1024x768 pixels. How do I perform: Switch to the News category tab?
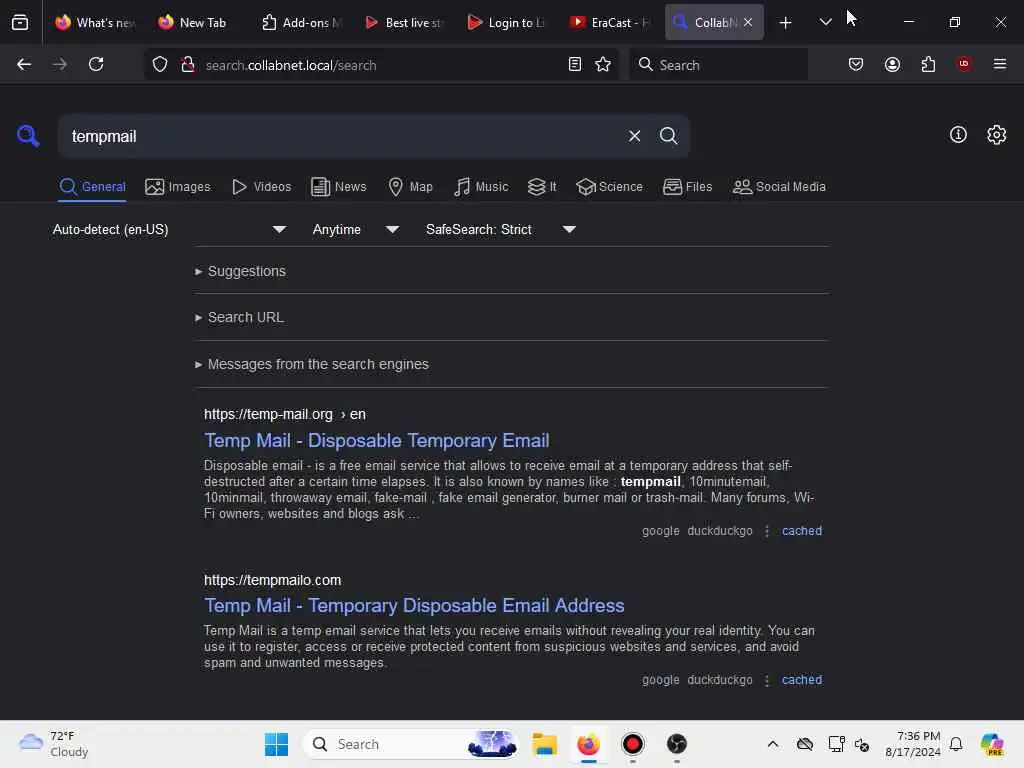point(339,187)
